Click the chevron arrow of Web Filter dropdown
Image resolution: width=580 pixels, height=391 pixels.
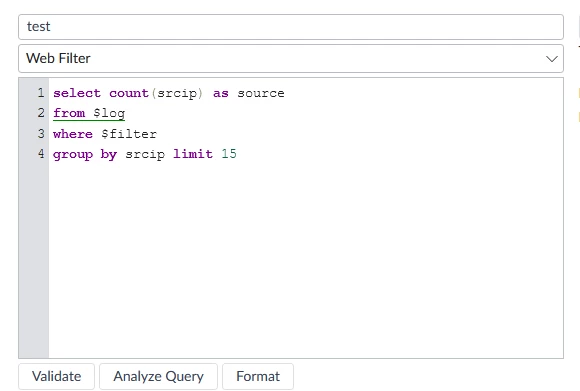(552, 59)
